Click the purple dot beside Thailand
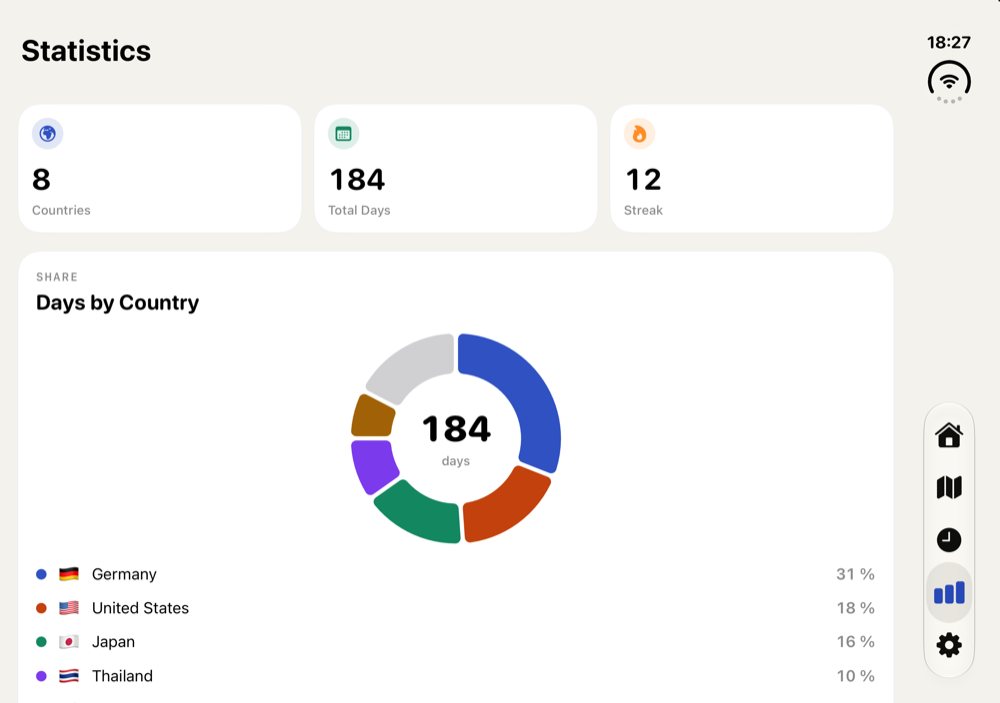Screen dimensions: 1000x703 point(41,676)
